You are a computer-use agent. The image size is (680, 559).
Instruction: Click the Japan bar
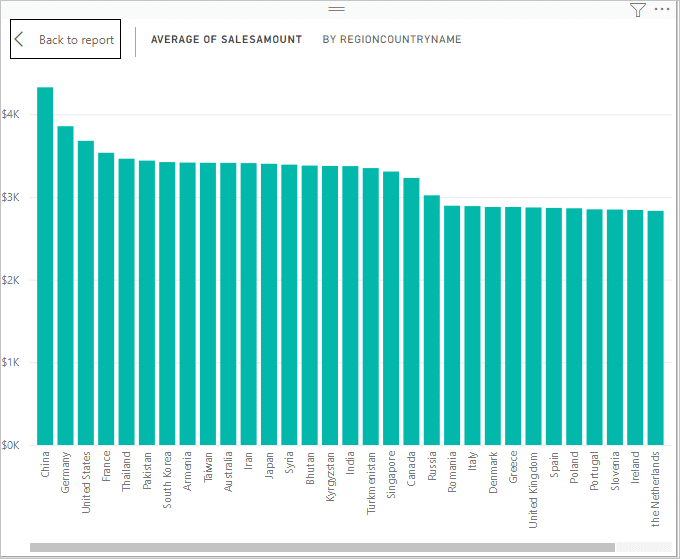pos(269,304)
